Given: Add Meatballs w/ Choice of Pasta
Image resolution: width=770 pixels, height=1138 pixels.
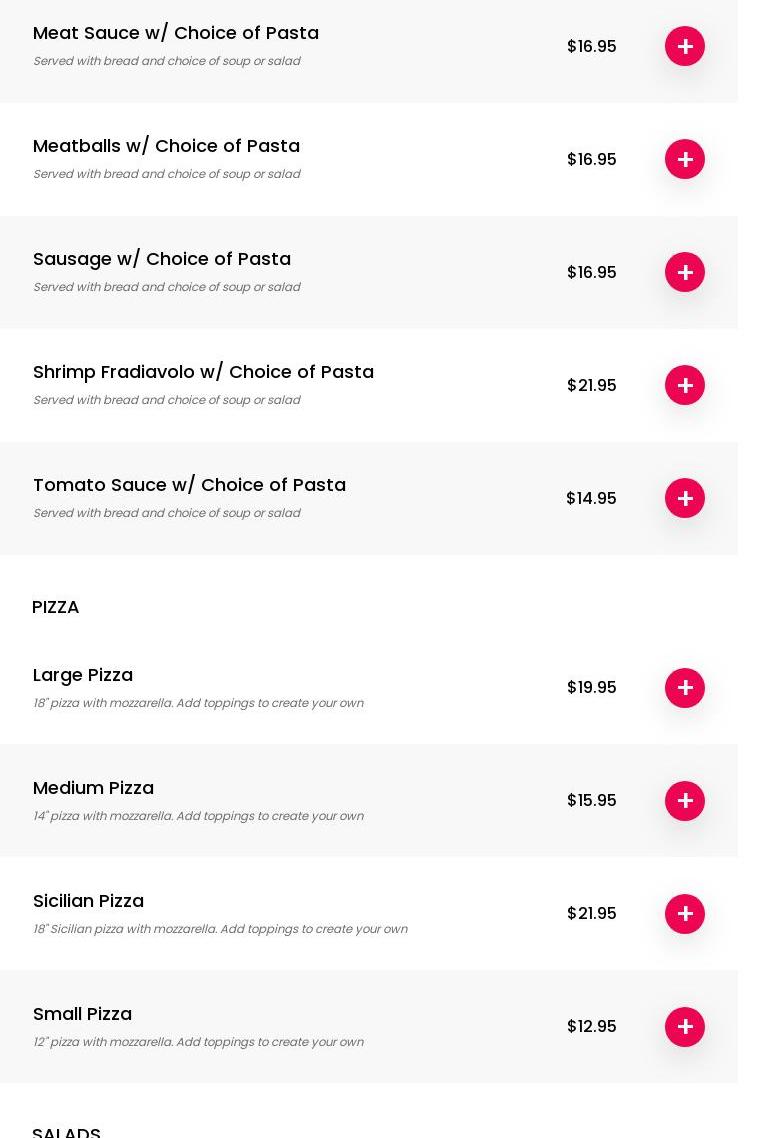Looking at the screenshot, I should click(x=685, y=159).
